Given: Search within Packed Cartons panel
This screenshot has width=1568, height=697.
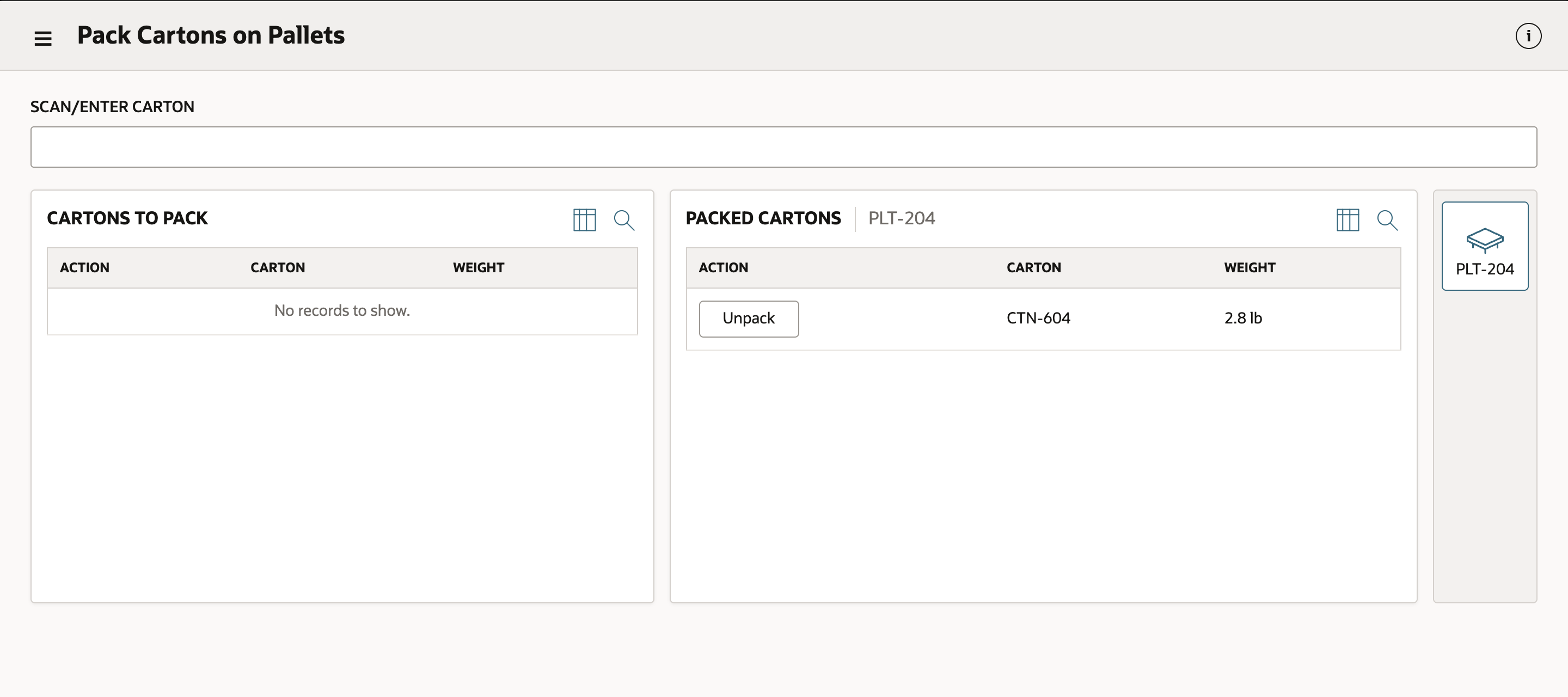Looking at the screenshot, I should point(1387,220).
